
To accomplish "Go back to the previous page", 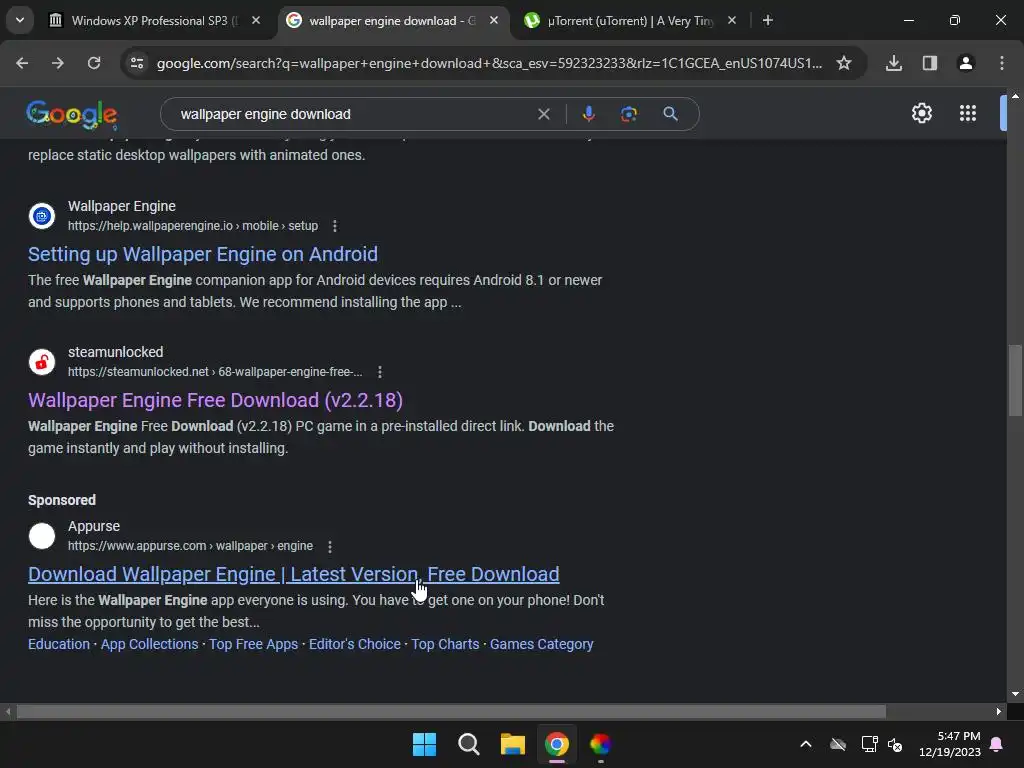I will point(22,63).
